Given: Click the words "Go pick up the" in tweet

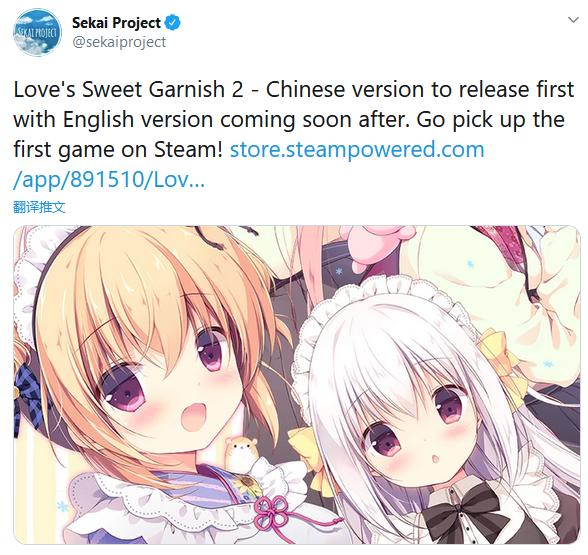Looking at the screenshot, I should pyautogui.click(x=490, y=119).
